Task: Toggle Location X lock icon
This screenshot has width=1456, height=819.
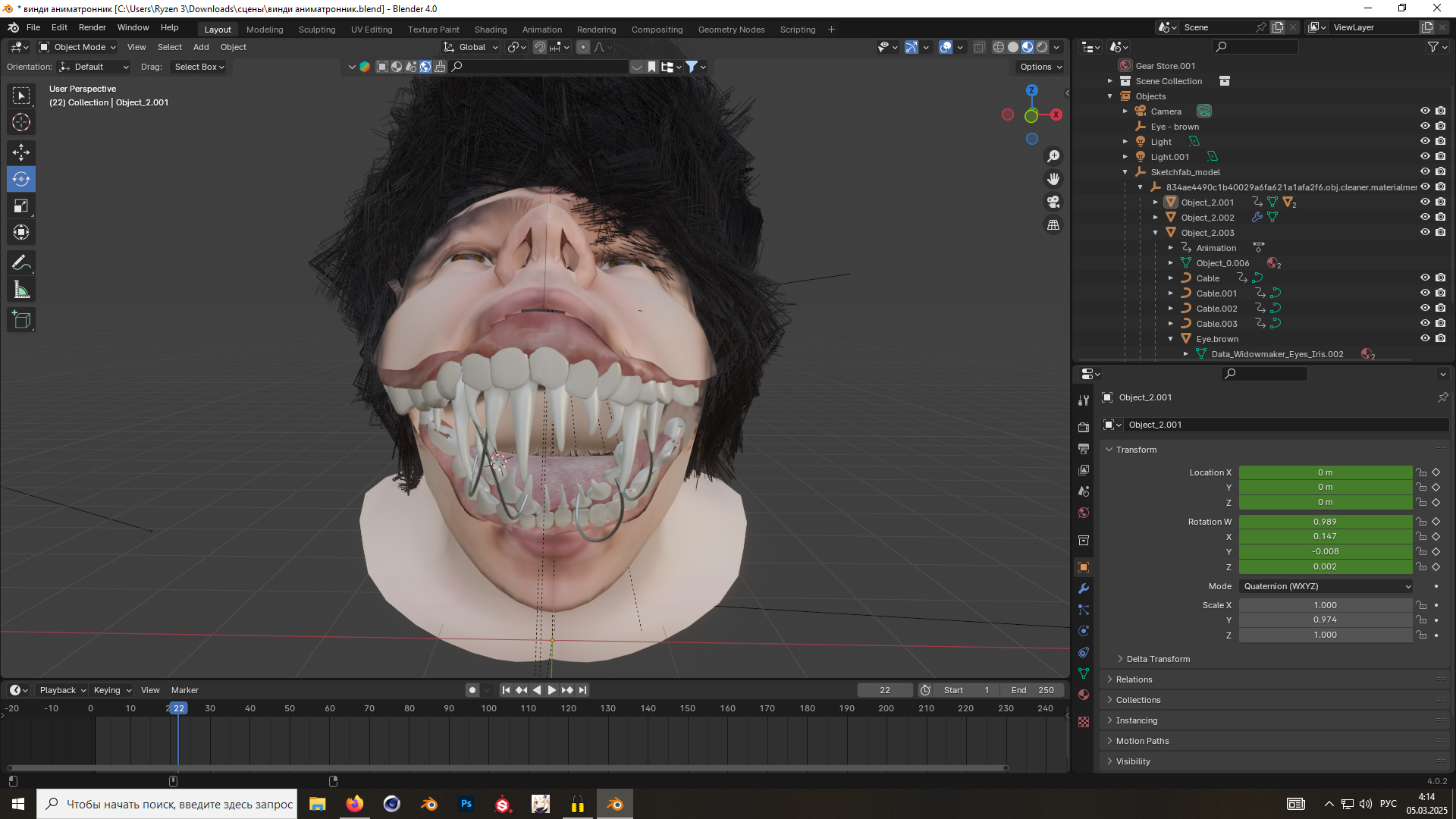Action: [x=1421, y=472]
